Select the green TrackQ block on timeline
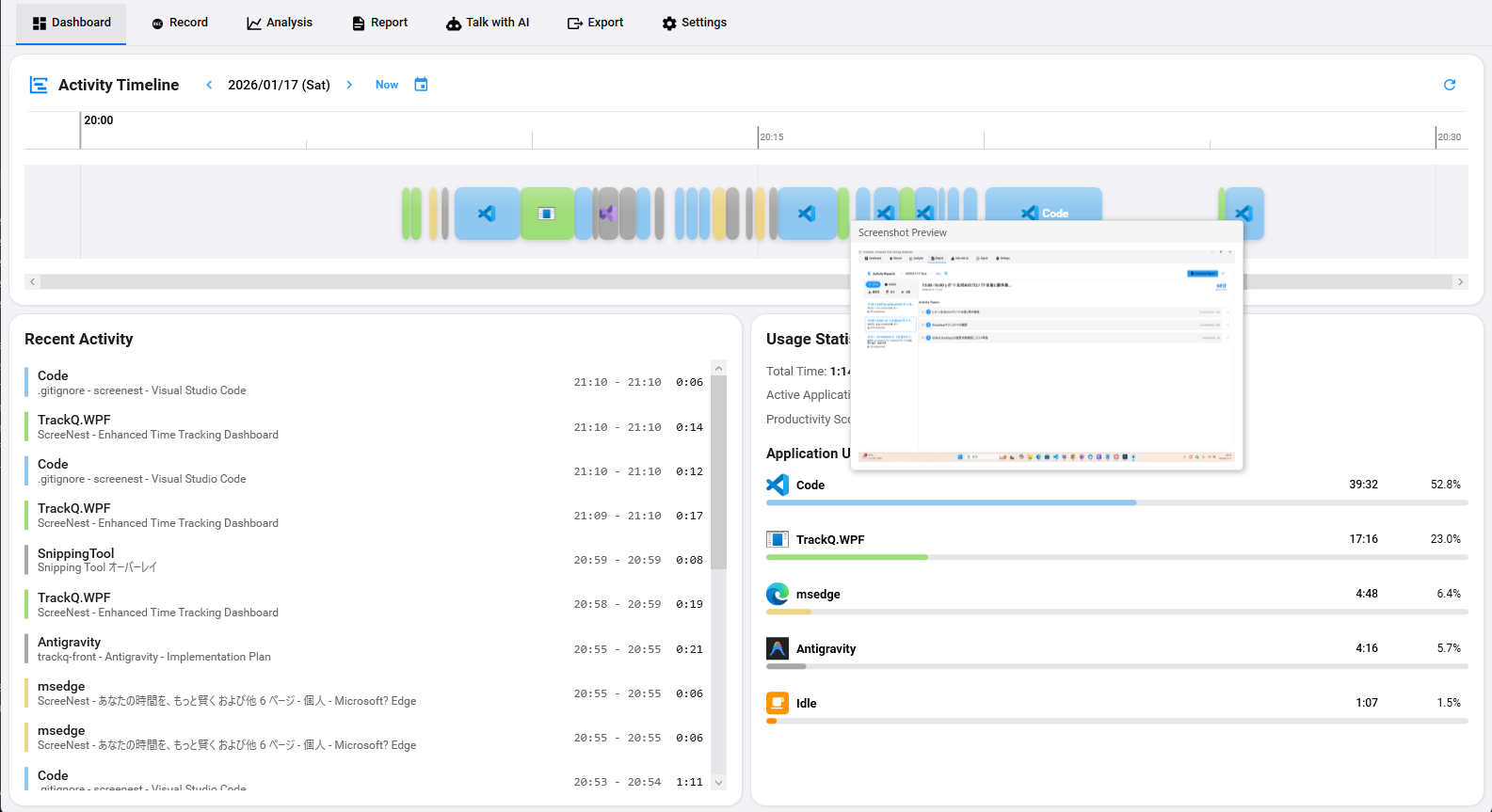The image size is (1492, 812). click(x=547, y=214)
